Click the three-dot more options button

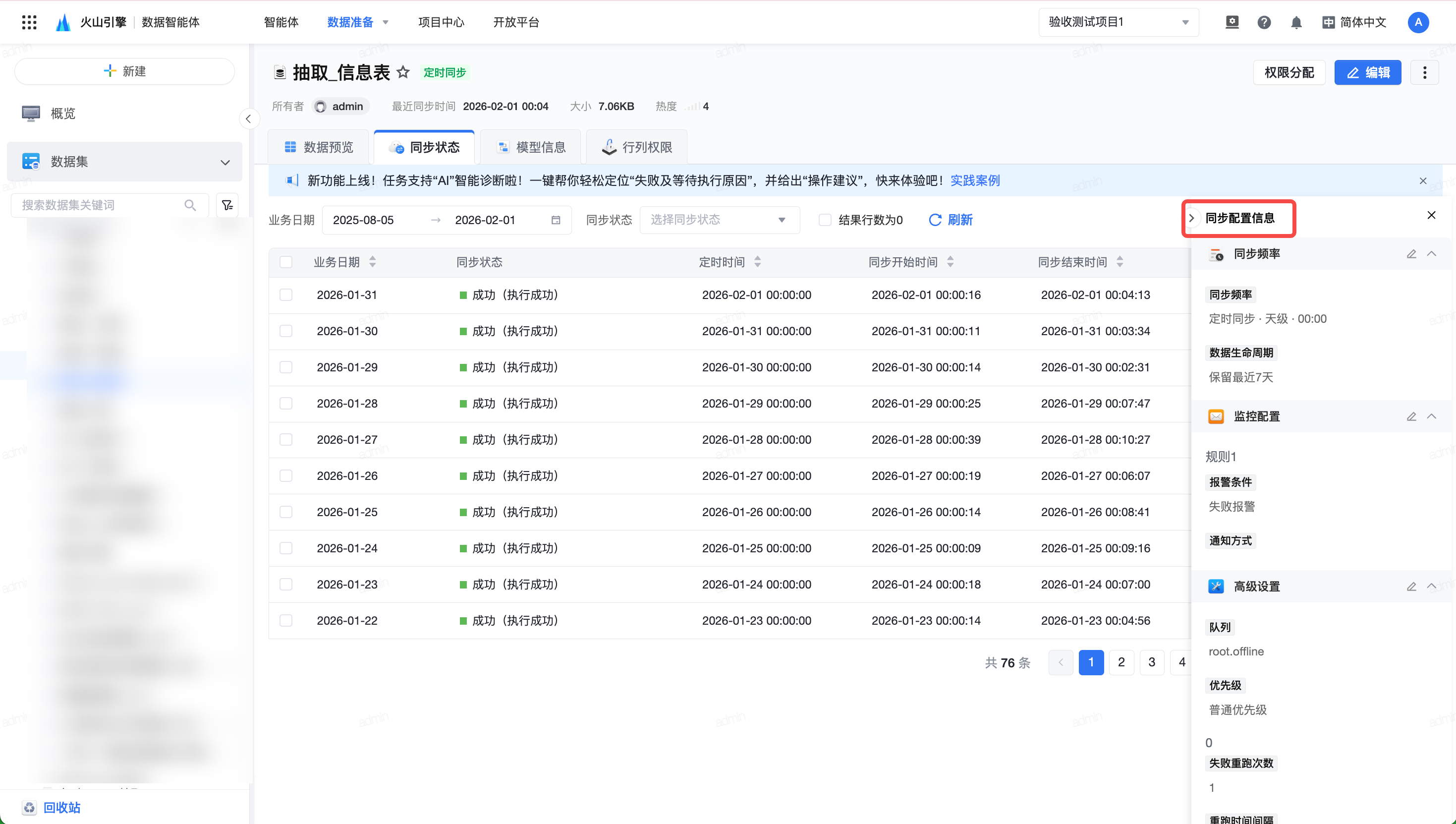(1424, 72)
